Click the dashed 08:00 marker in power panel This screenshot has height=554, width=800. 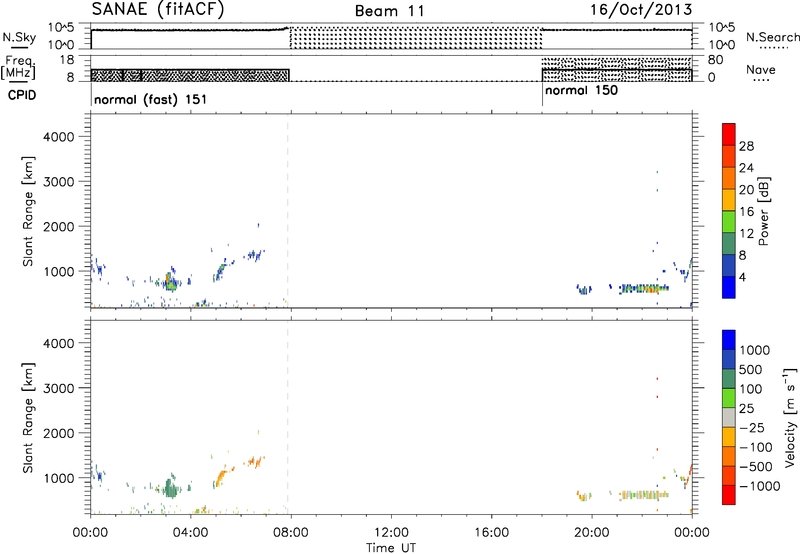pyautogui.click(x=288, y=211)
